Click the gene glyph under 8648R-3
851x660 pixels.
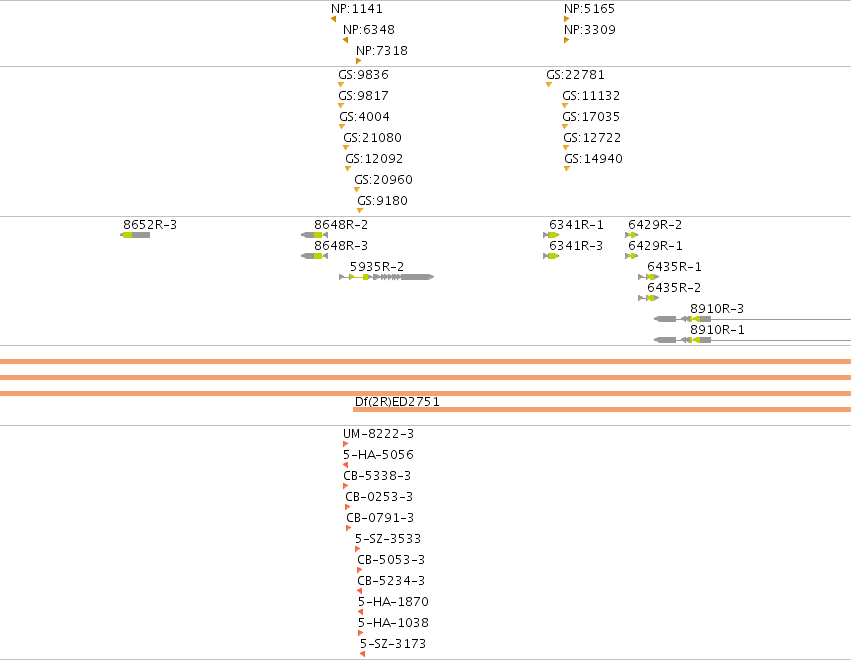point(315,256)
